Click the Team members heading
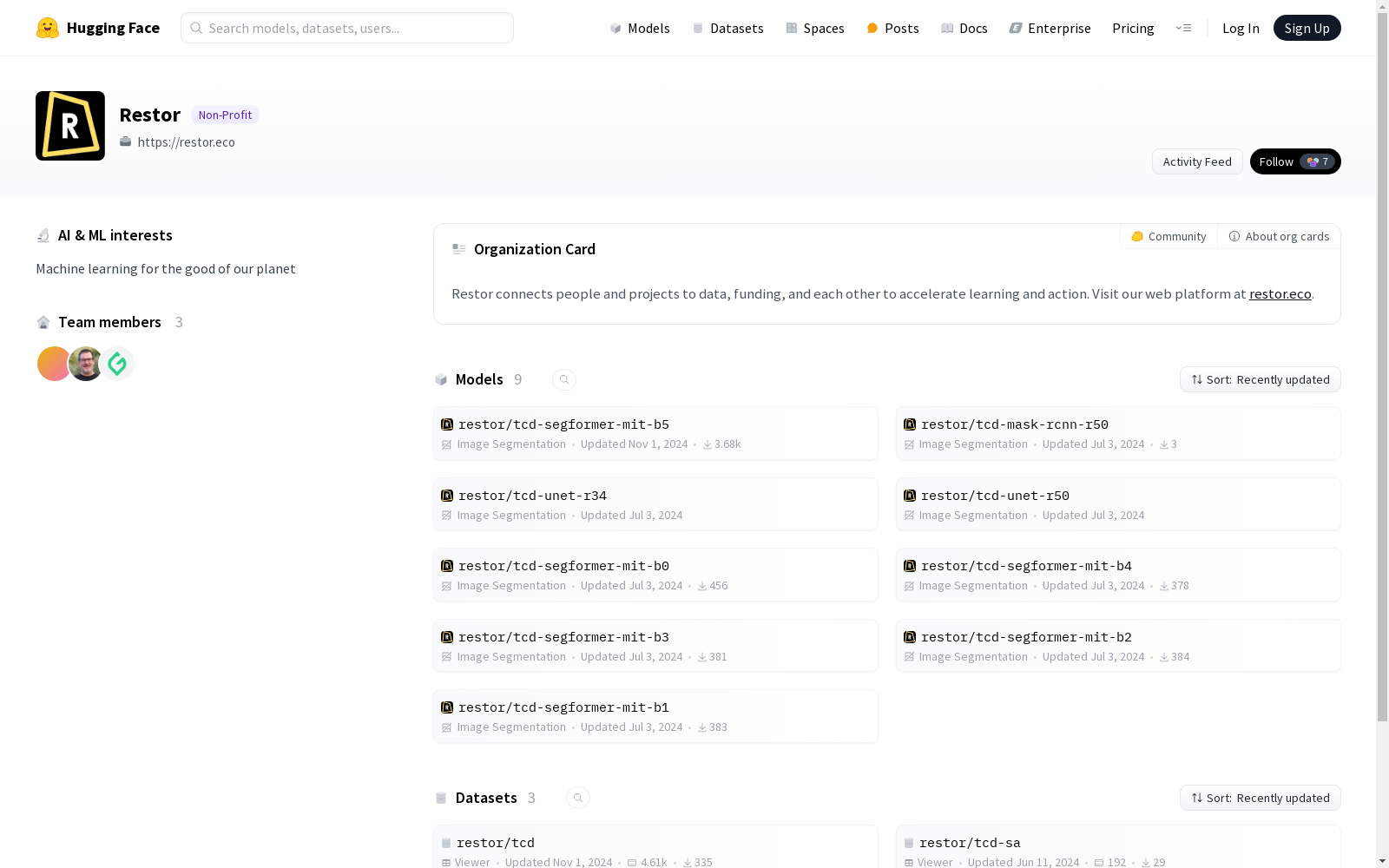This screenshot has width=1389, height=868. 109,322
